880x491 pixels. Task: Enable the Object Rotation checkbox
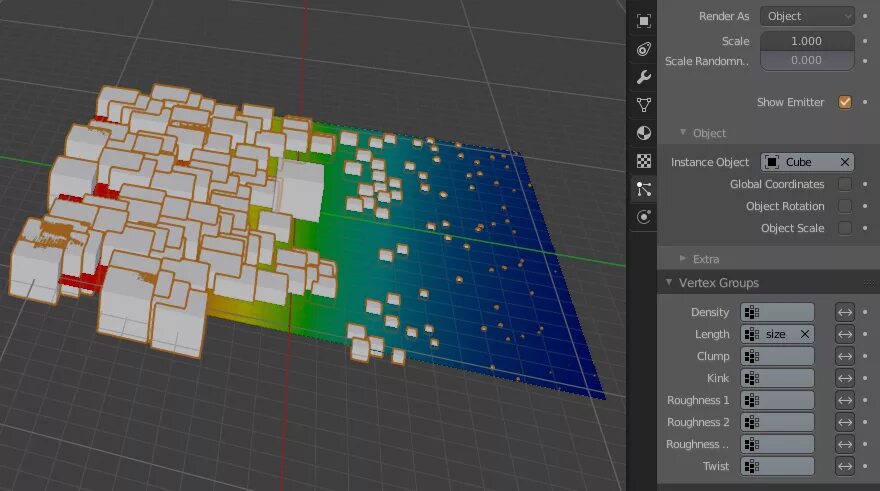click(x=845, y=206)
